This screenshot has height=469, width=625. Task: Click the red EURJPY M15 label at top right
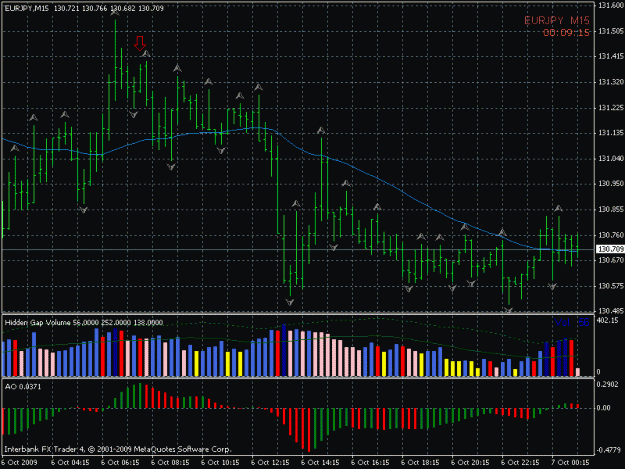tap(556, 21)
